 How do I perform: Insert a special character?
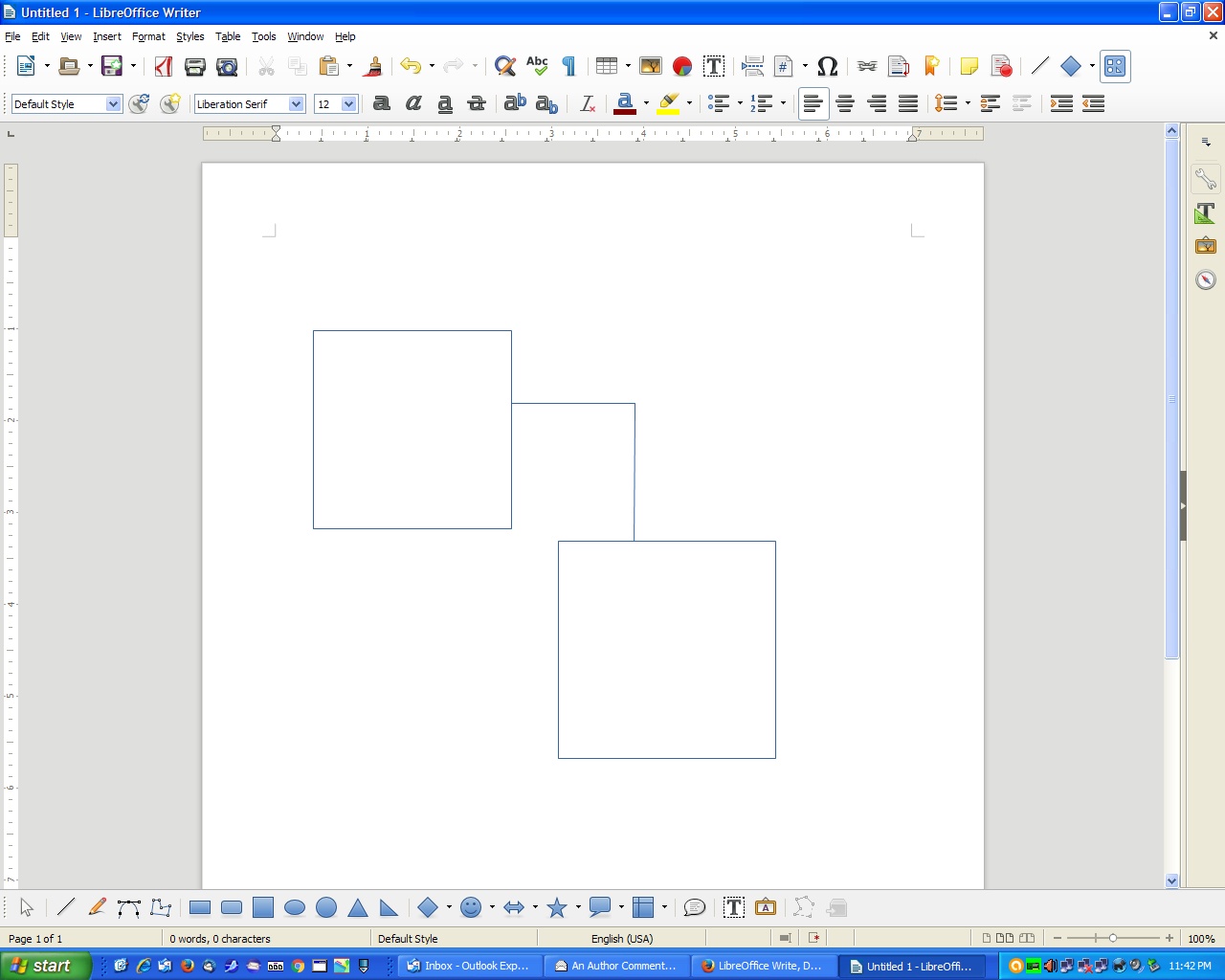click(x=827, y=66)
